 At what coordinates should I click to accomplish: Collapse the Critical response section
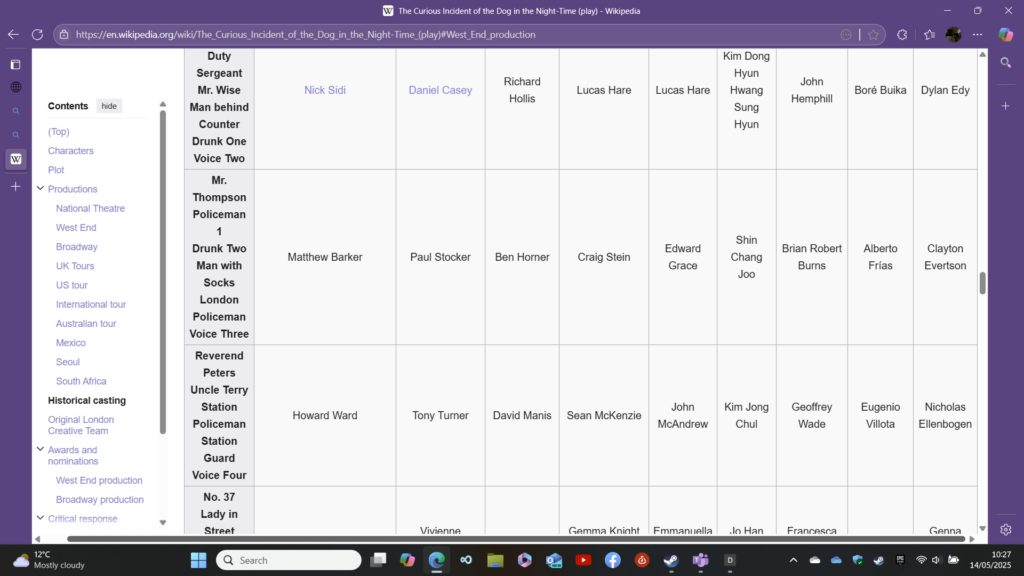40,518
